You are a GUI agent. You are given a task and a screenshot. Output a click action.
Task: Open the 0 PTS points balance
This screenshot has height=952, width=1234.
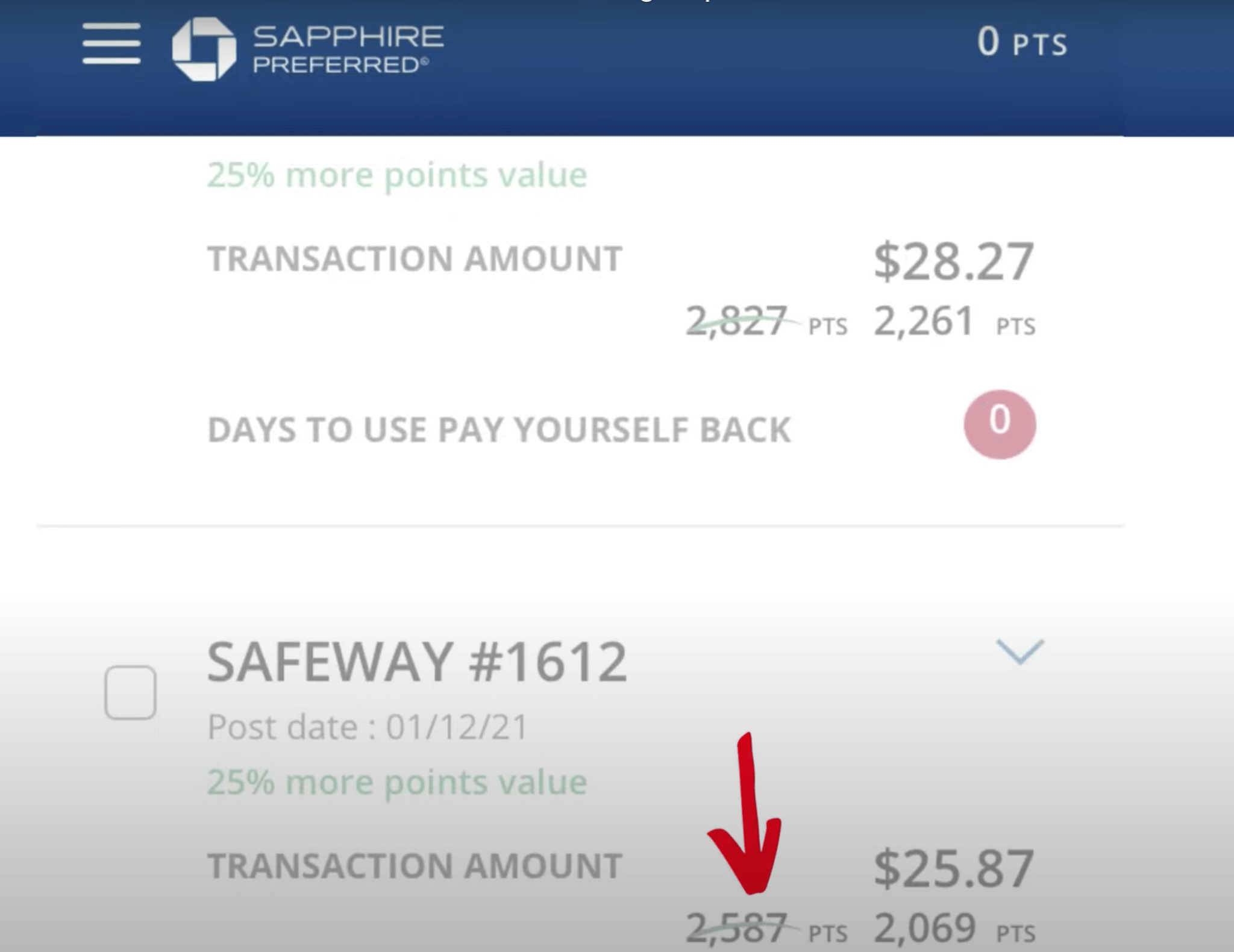click(x=1023, y=42)
